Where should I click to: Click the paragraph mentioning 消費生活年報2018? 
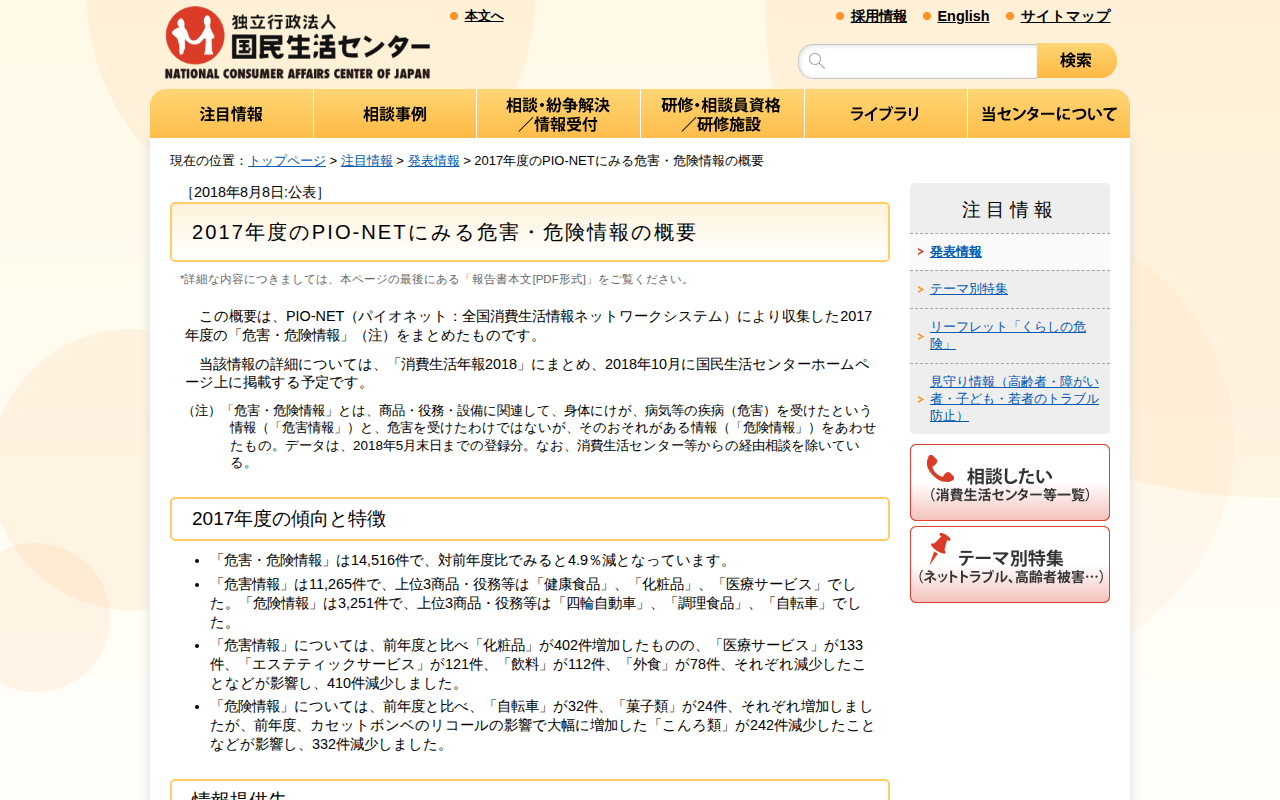[x=528, y=373]
